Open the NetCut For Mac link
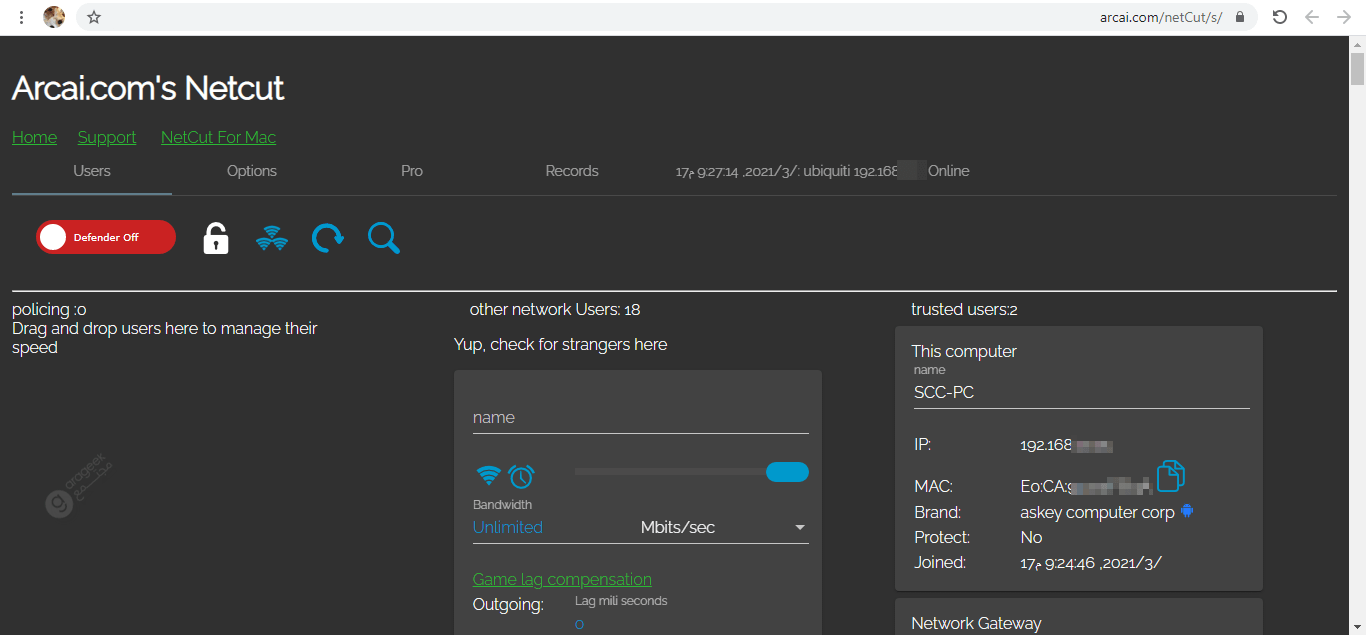This screenshot has height=635, width=1366. coord(218,137)
